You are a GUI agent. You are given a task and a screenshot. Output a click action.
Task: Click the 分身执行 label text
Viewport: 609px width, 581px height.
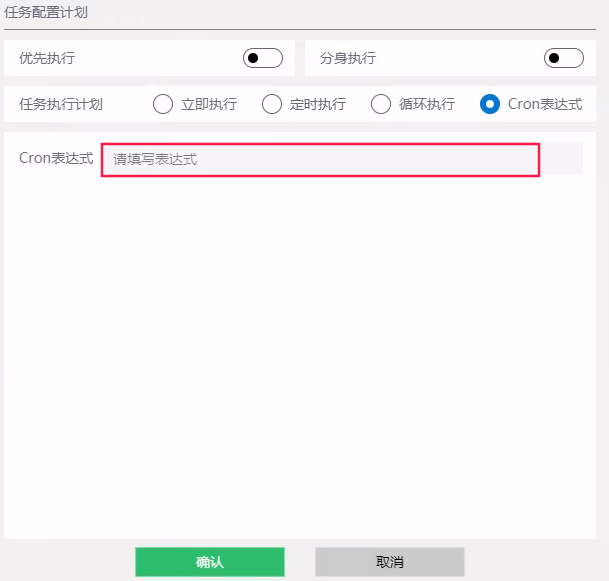348,58
